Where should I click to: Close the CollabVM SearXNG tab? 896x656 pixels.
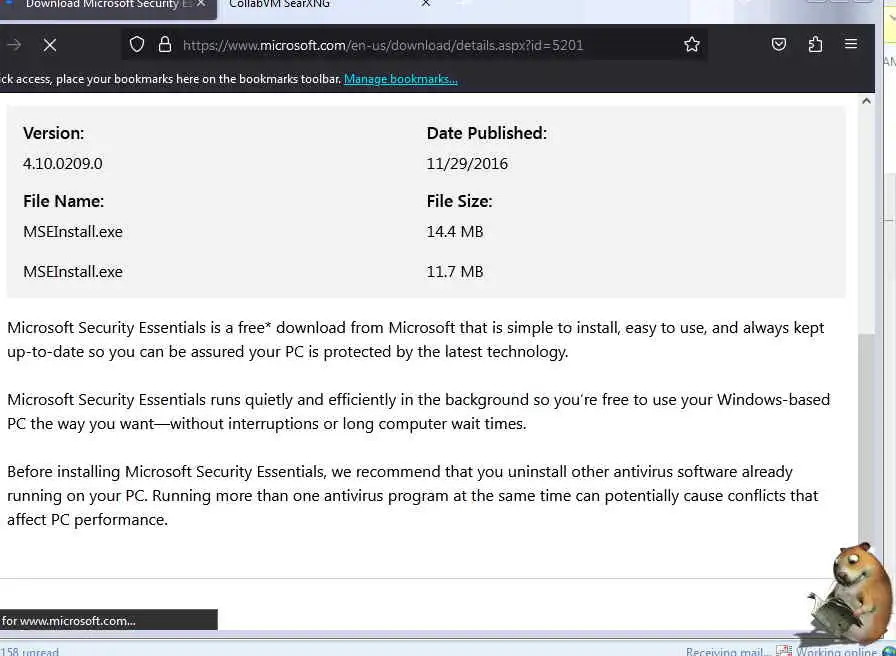[426, 3]
